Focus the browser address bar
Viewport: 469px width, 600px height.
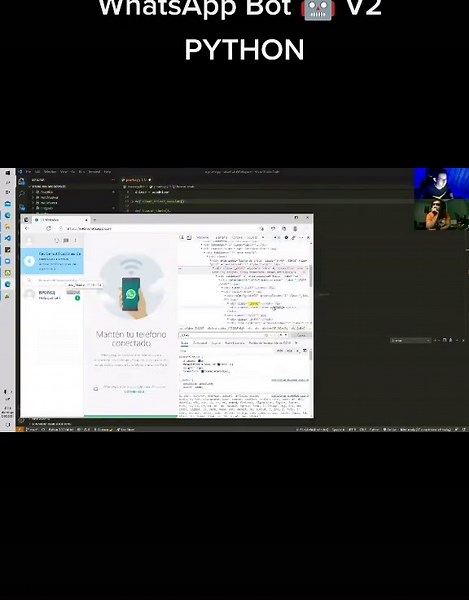point(157,228)
